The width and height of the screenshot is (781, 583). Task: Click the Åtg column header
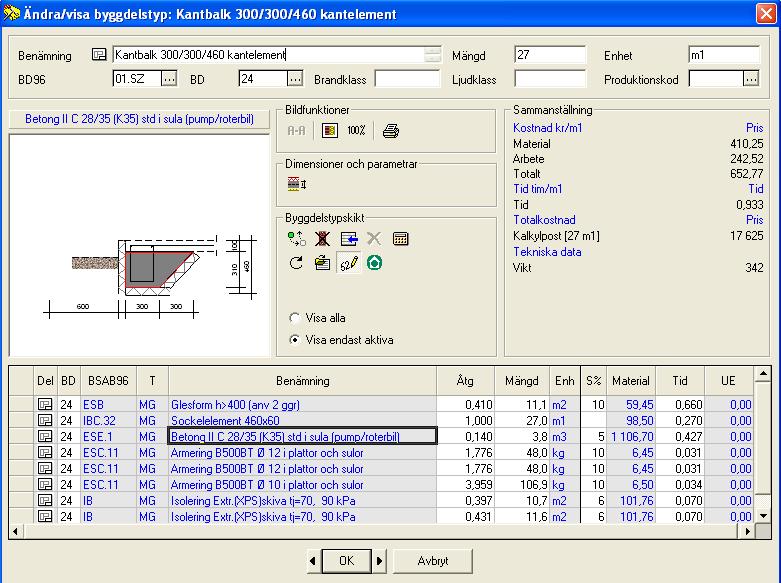[465, 381]
